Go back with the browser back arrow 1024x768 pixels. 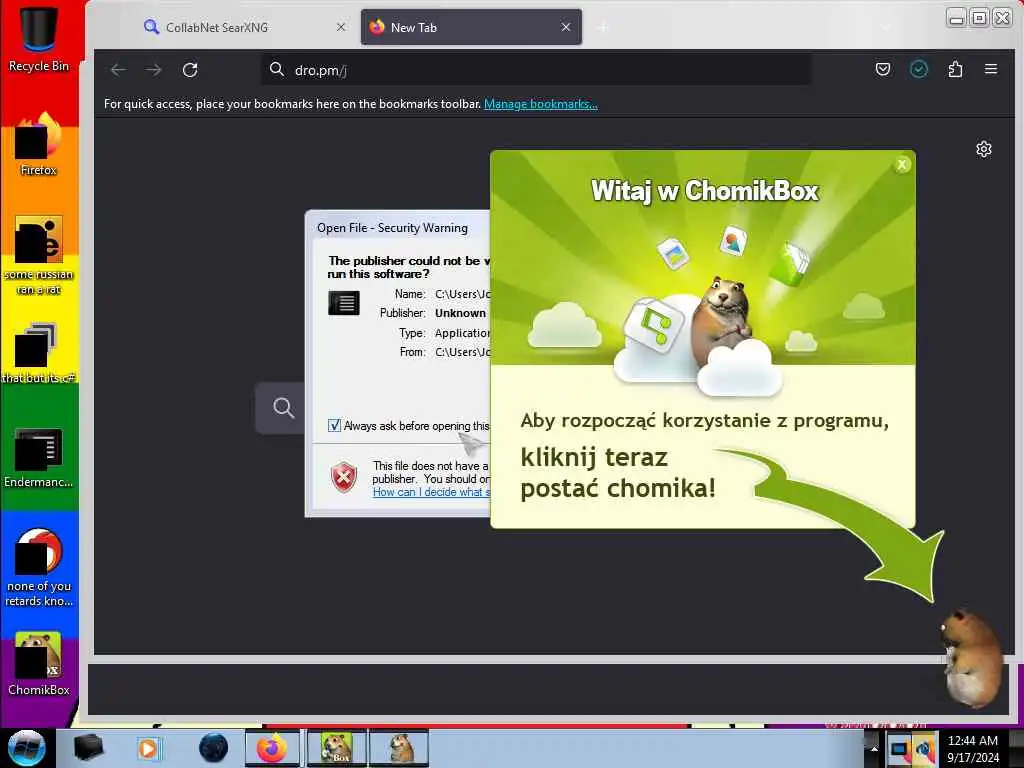(118, 70)
